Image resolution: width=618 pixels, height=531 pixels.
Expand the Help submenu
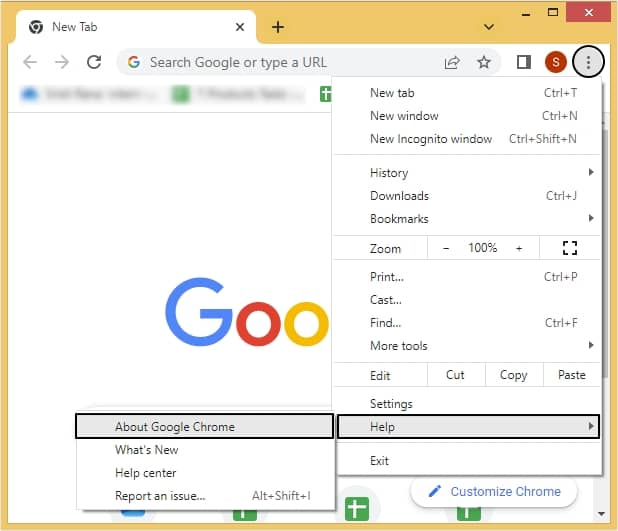click(x=469, y=427)
